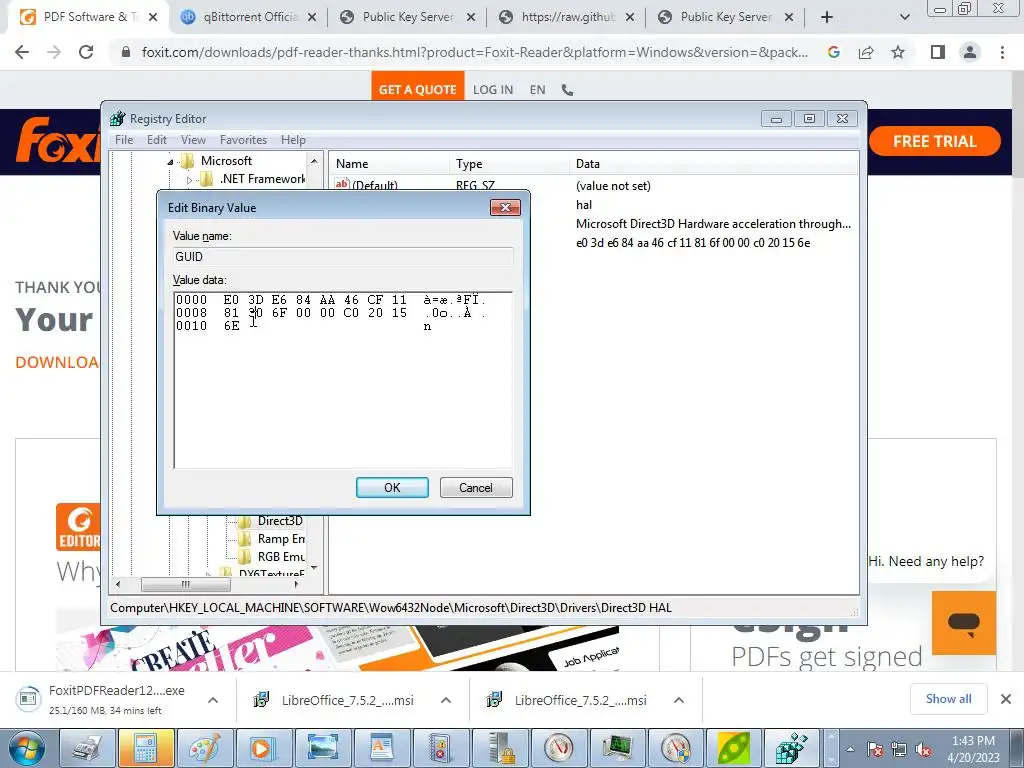Confirm the binary edit with OK

(392, 488)
